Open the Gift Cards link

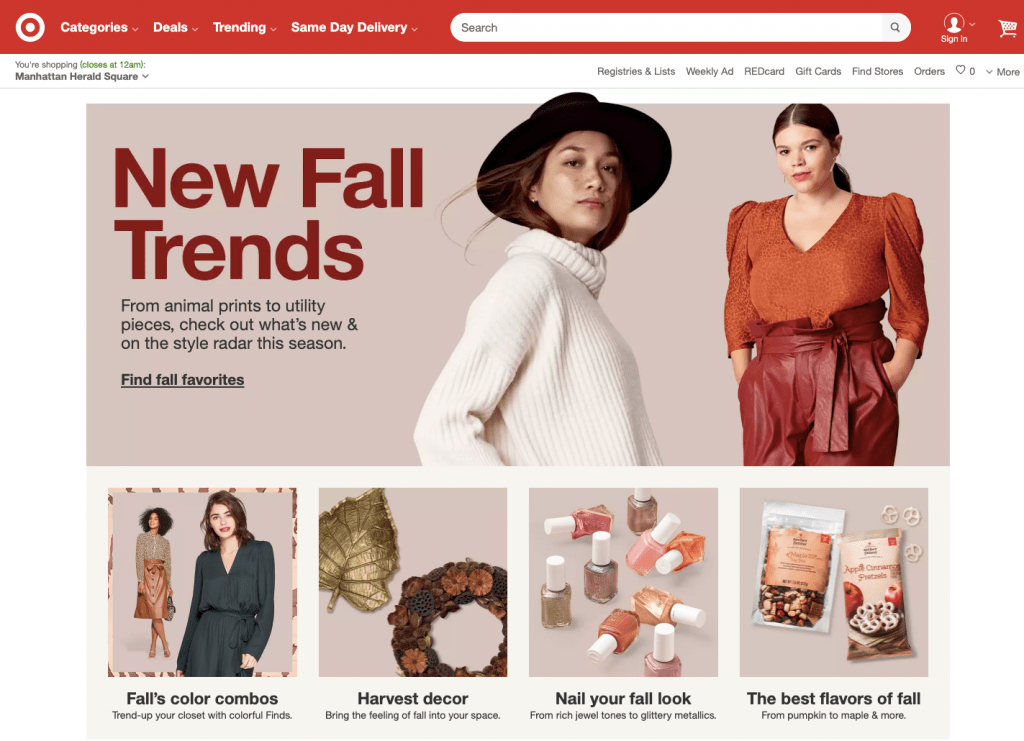[x=818, y=71]
